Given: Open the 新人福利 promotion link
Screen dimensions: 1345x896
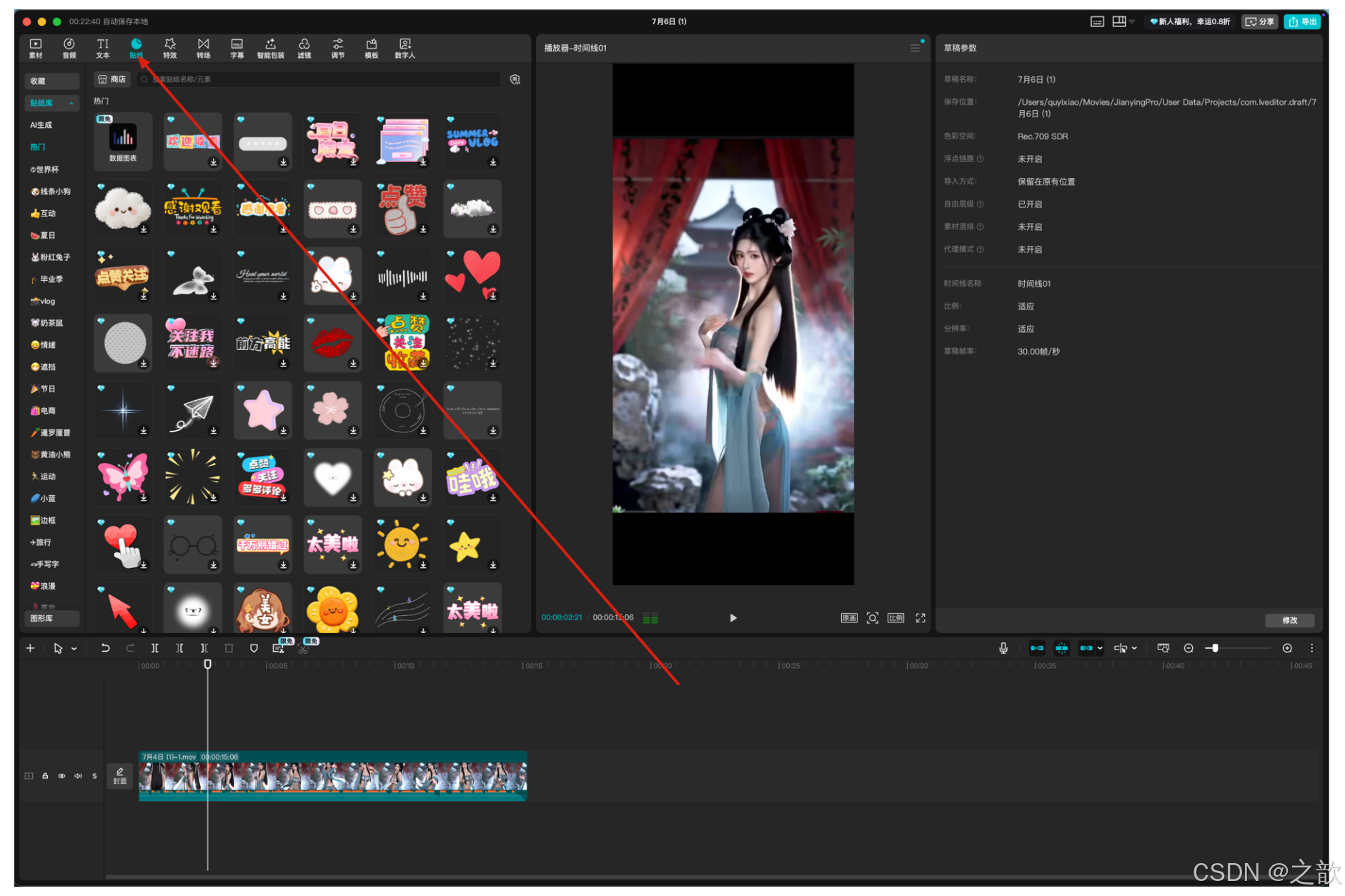Looking at the screenshot, I should 1190,21.
